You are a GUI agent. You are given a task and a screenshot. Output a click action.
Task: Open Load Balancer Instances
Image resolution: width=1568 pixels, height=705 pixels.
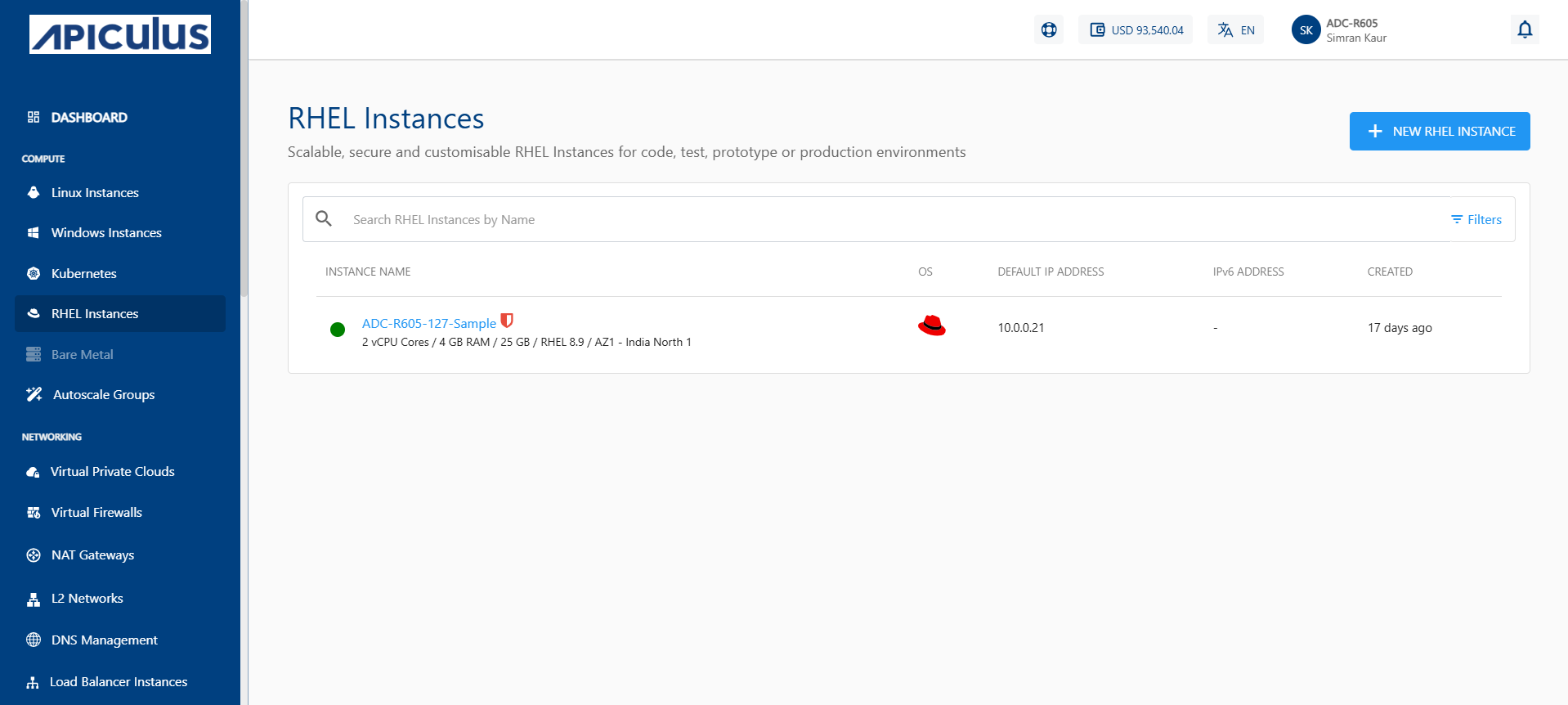120,682
